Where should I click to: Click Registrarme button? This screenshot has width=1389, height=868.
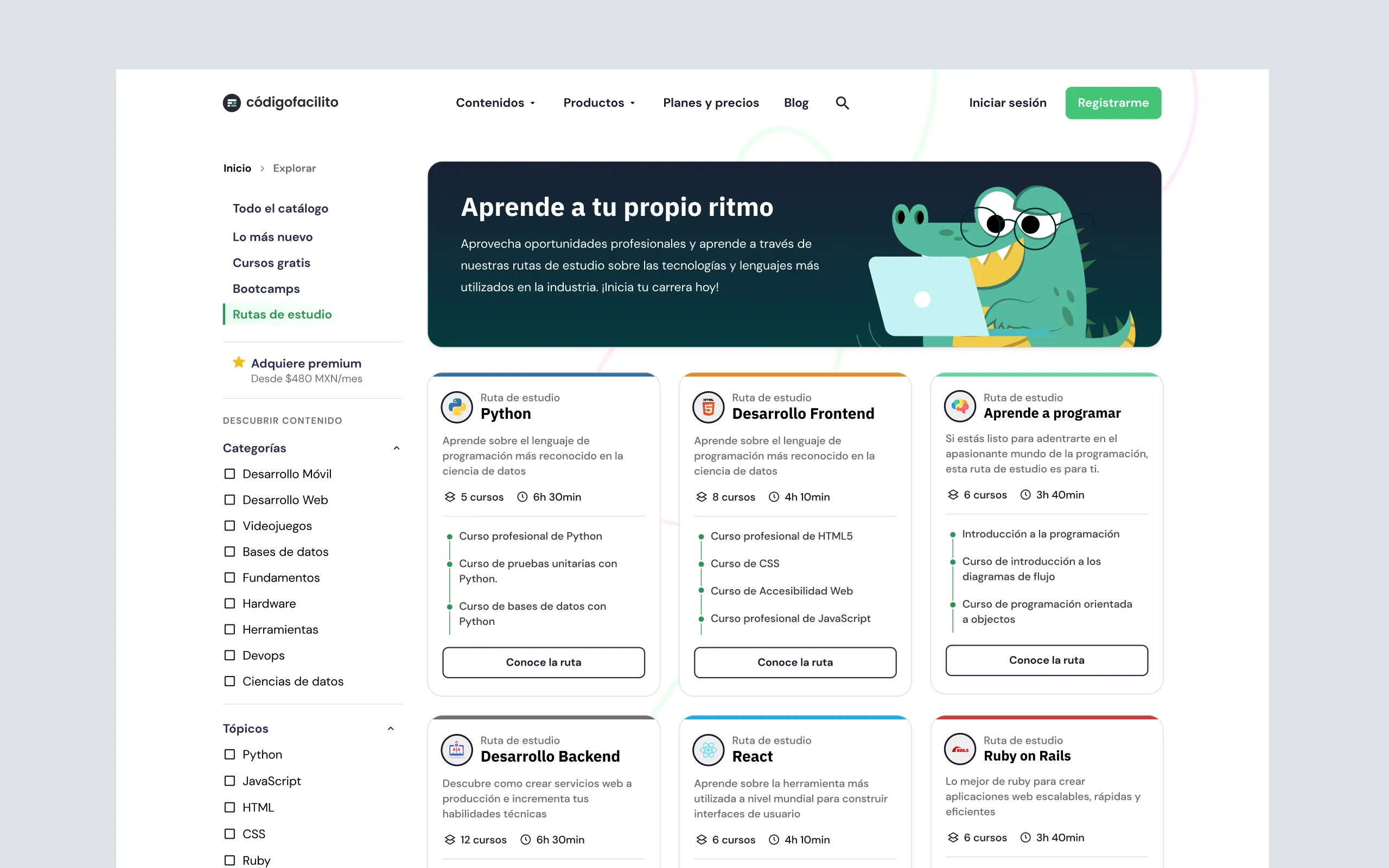pos(1112,103)
